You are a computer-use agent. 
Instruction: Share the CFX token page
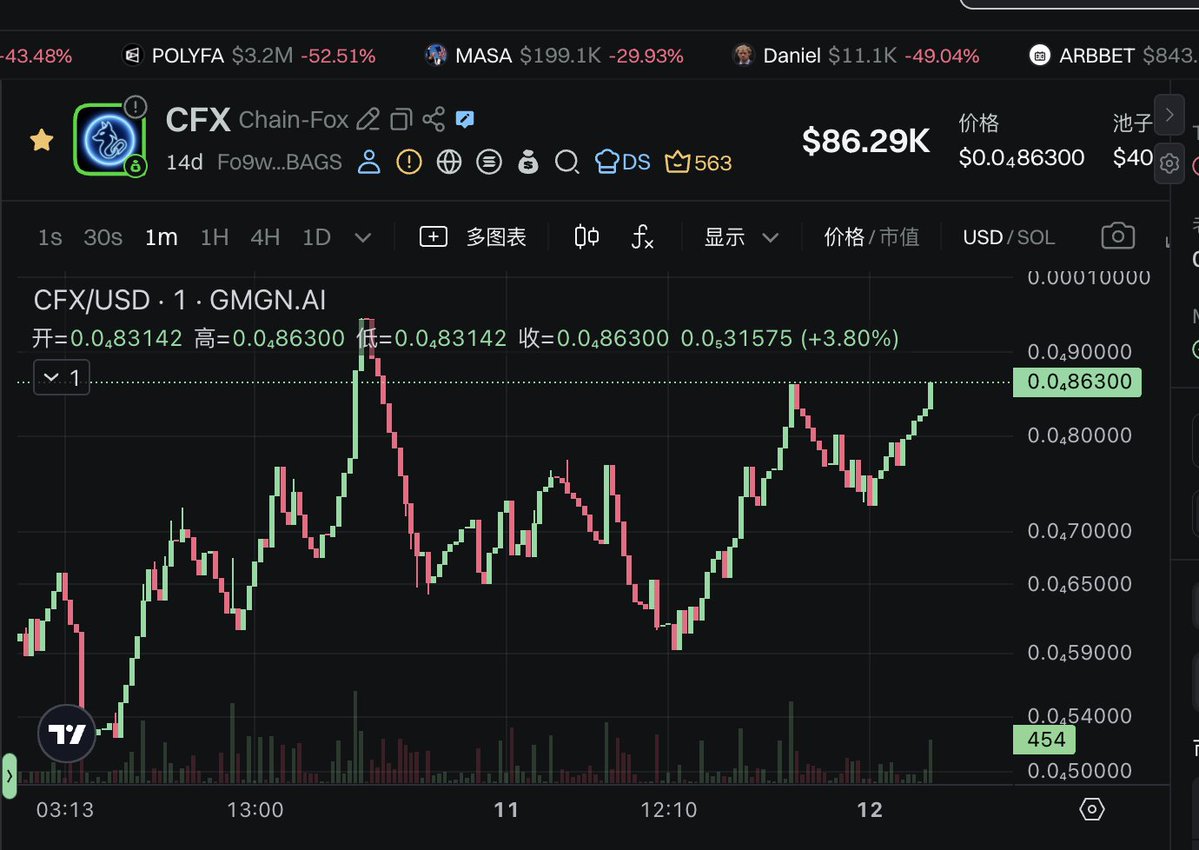pyautogui.click(x=434, y=119)
